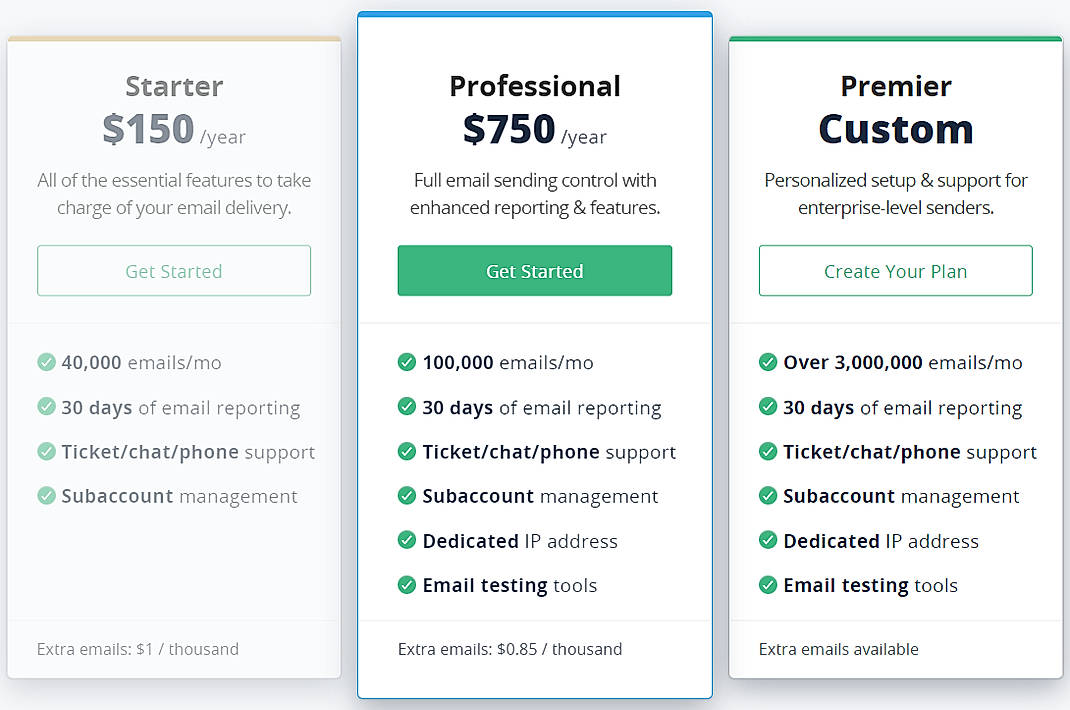The height and width of the screenshot is (710, 1070).
Task: Click the checkmark beside Over 3,000,000 emails/mo
Action: [768, 362]
